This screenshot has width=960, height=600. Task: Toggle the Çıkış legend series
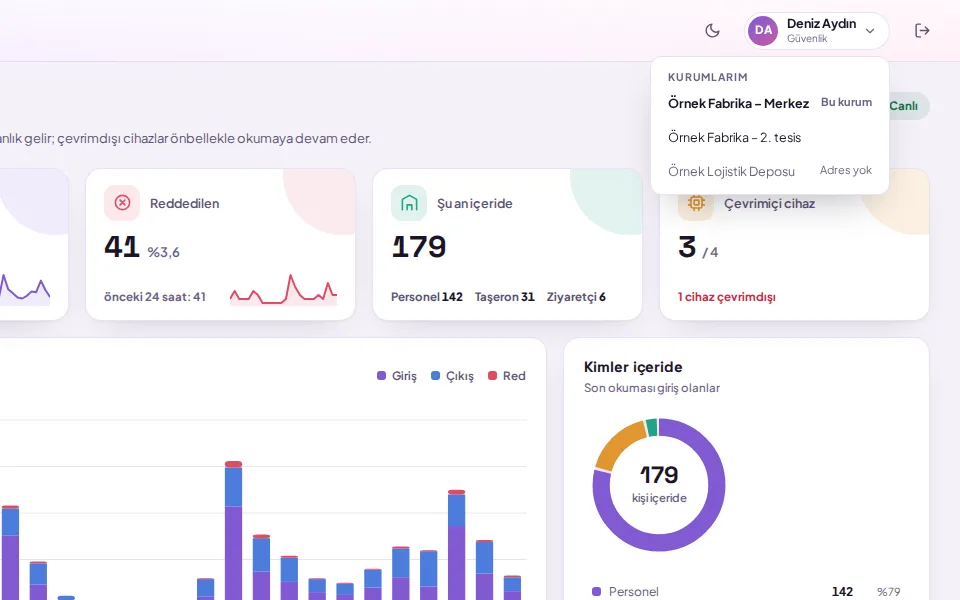click(x=452, y=376)
